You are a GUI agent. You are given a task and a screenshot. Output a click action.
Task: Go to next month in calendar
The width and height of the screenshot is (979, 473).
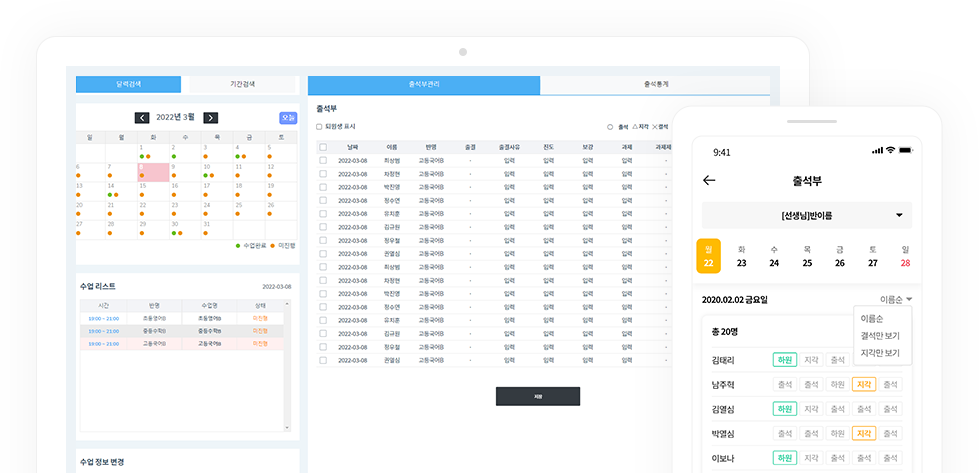(x=210, y=117)
